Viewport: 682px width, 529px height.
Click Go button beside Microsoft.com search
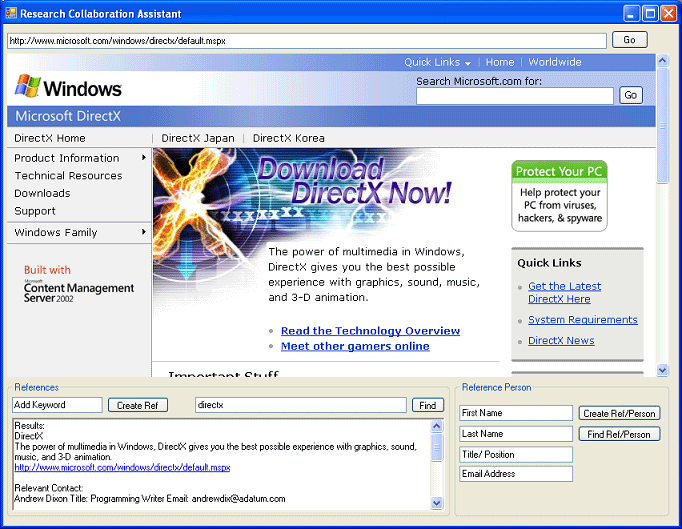coord(631,95)
